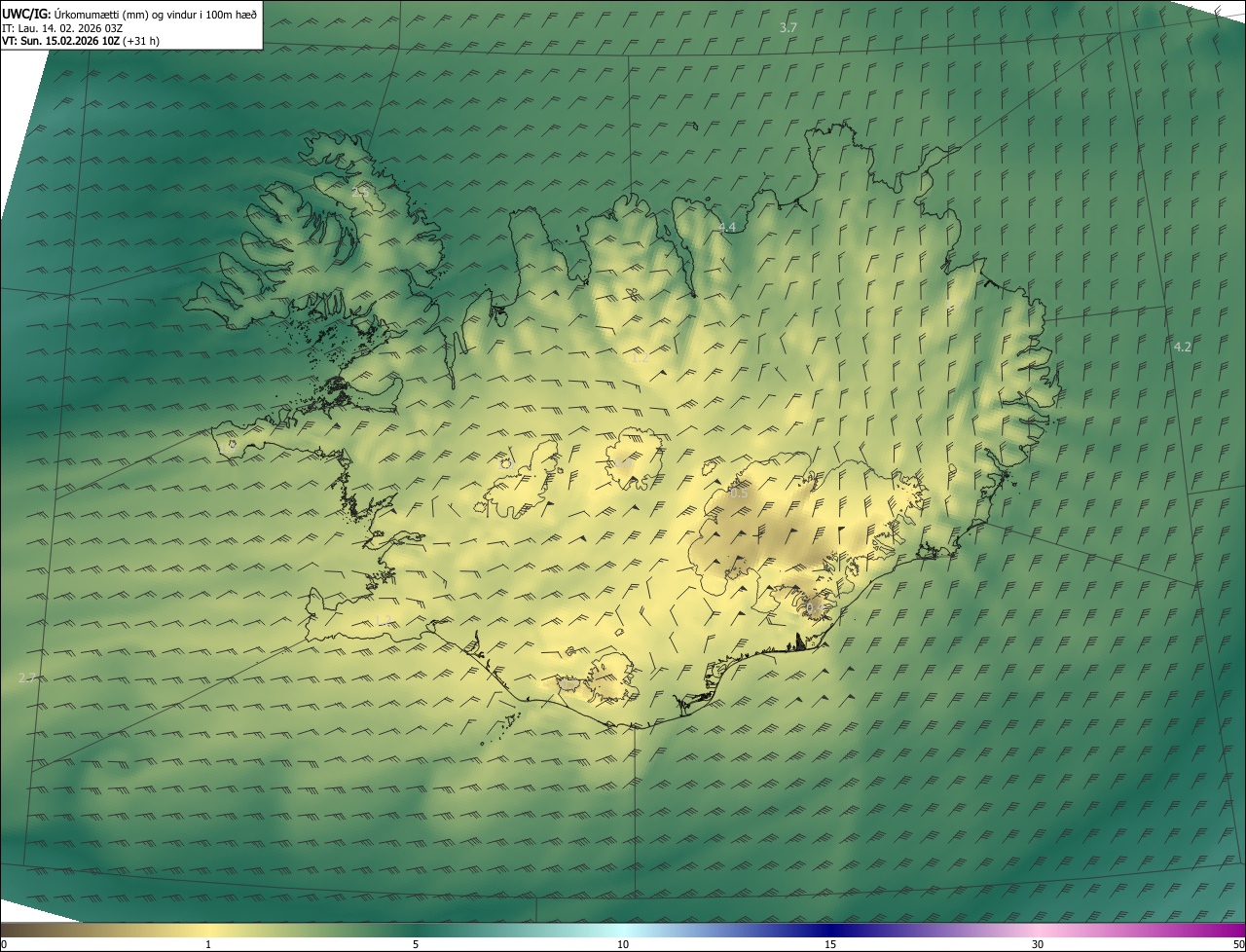The height and width of the screenshot is (952, 1246).
Task: Click the colour scale tick labelled 50
Action: pyautogui.click(x=1237, y=944)
